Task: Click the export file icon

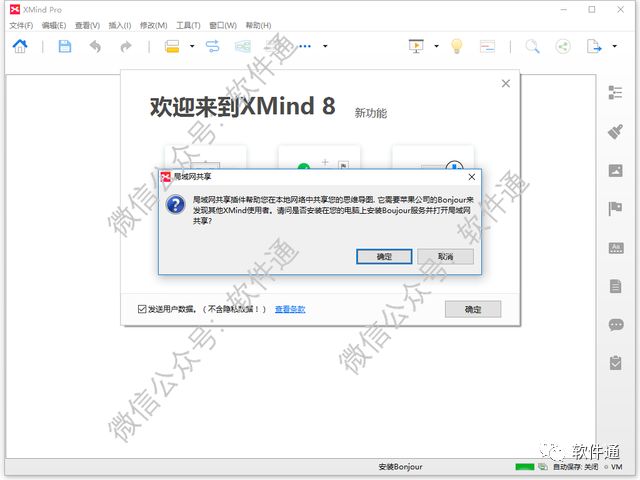Action: click(594, 46)
